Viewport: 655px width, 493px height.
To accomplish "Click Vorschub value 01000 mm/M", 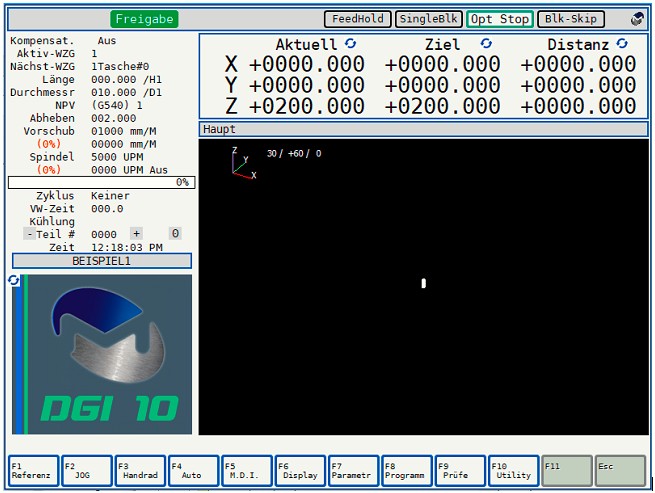I will 124,131.
